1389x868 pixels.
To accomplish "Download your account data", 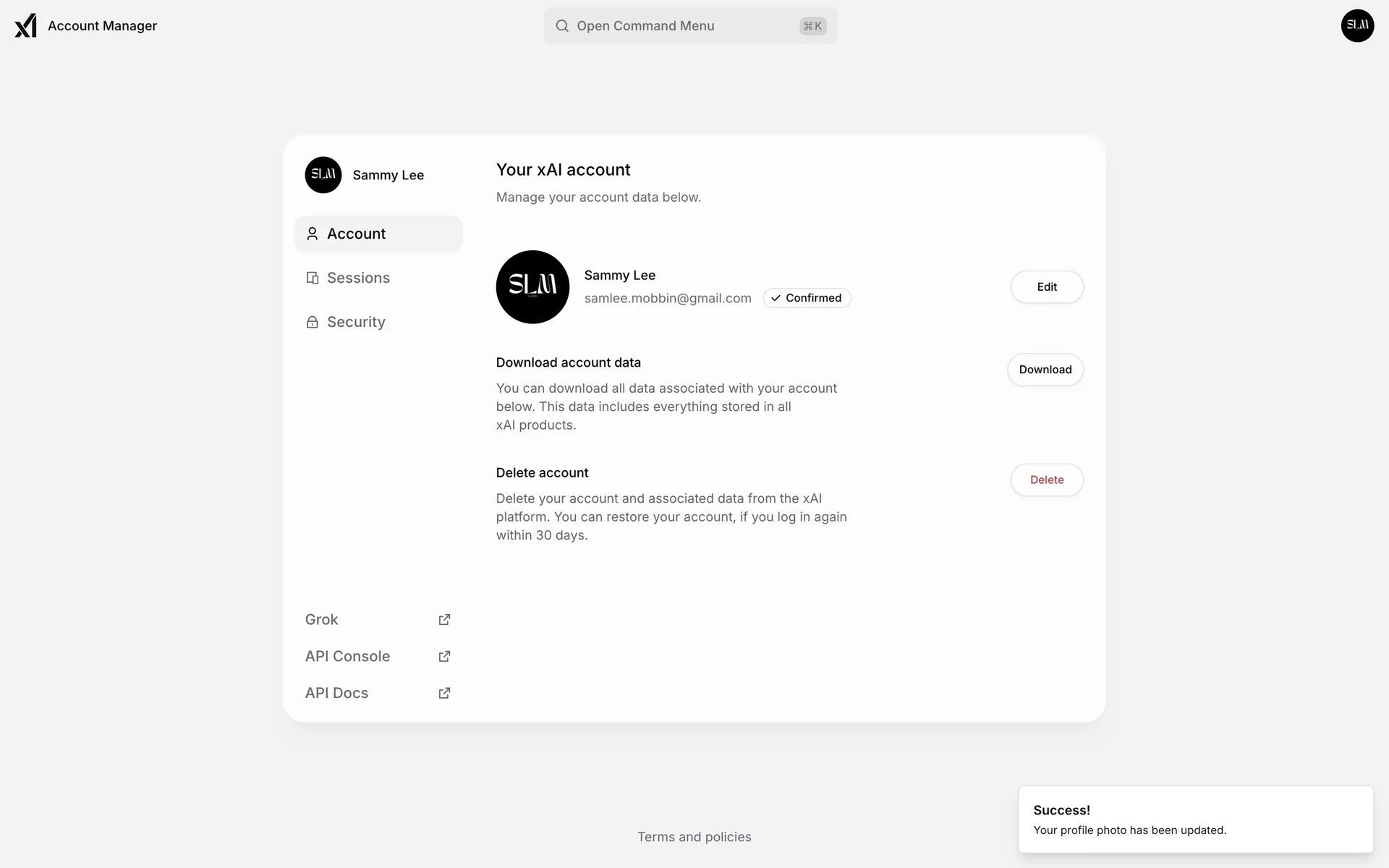I will pyautogui.click(x=1045, y=370).
